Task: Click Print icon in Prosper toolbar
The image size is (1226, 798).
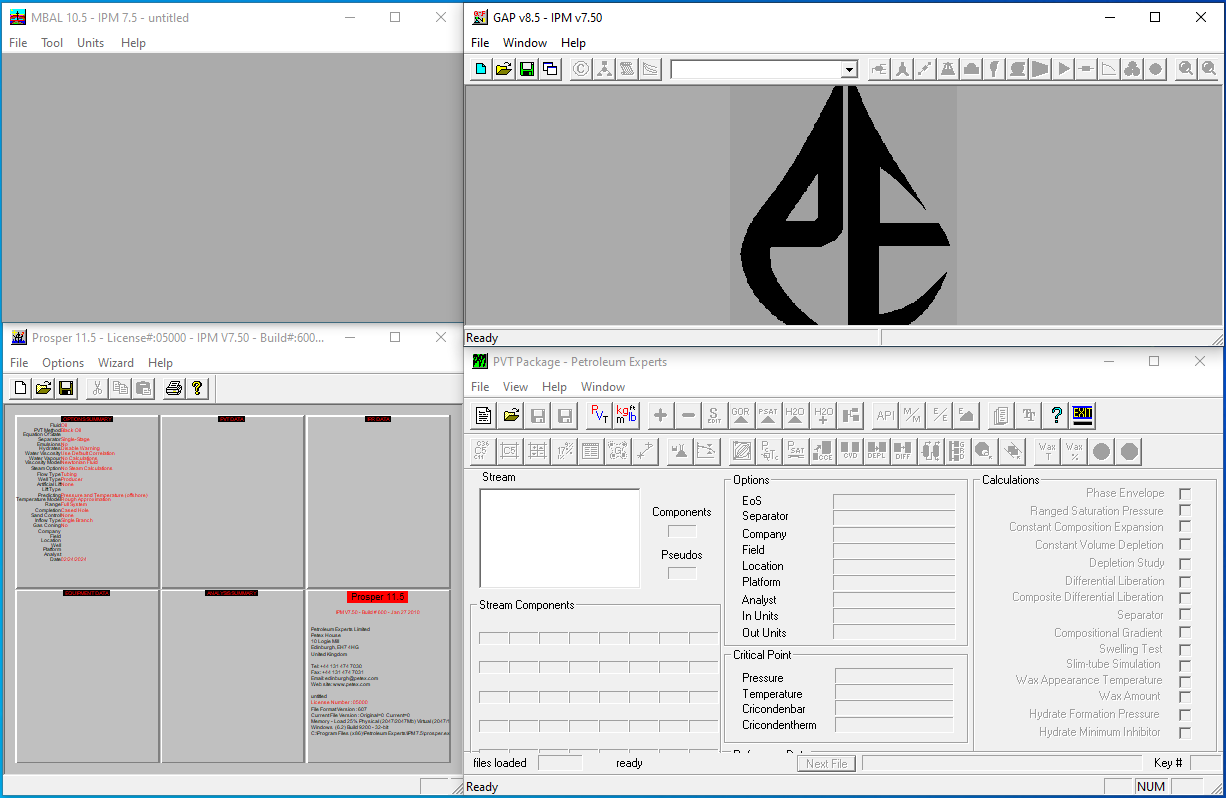Action: coord(174,388)
